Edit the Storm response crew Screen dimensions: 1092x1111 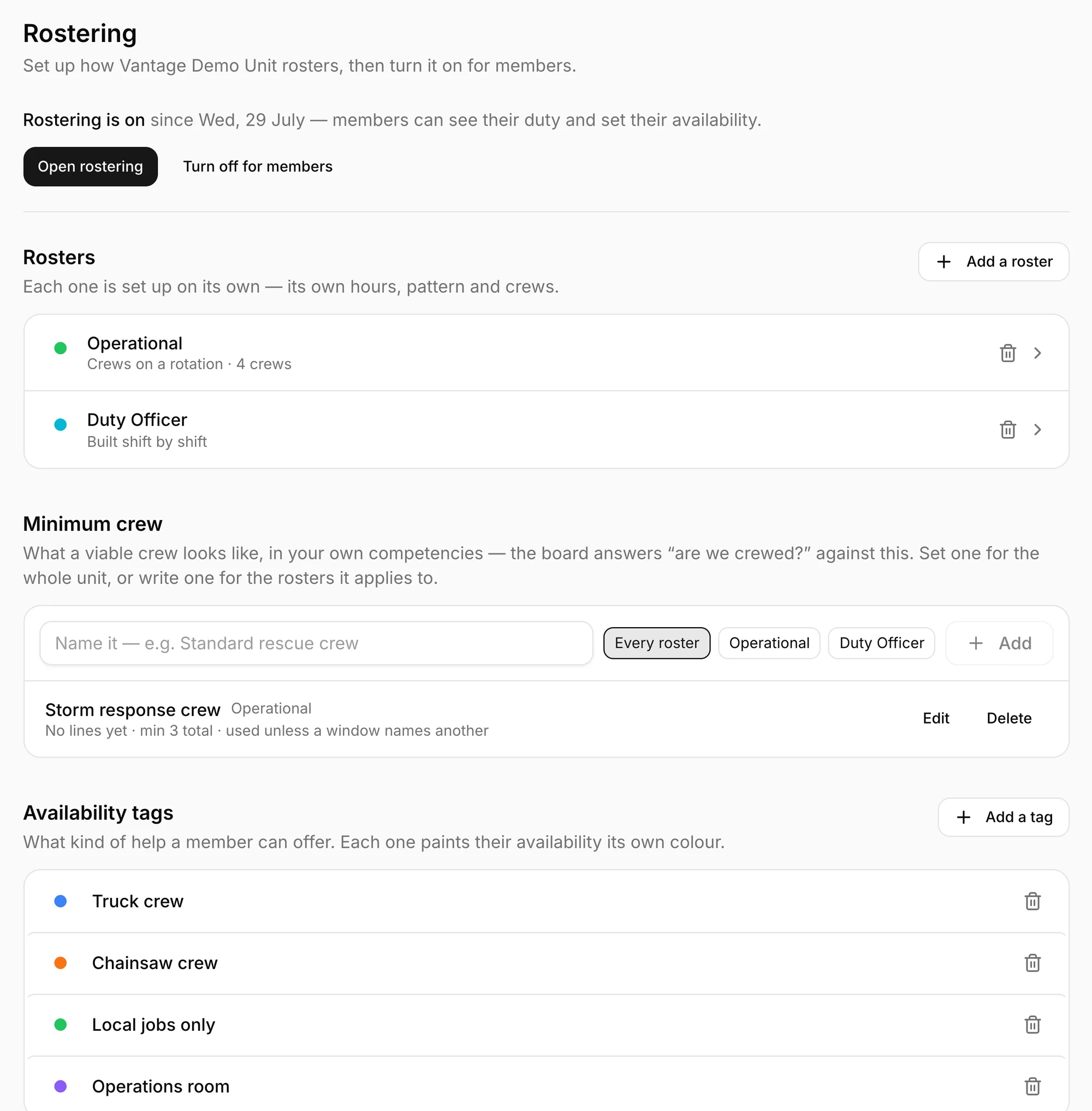(x=936, y=718)
